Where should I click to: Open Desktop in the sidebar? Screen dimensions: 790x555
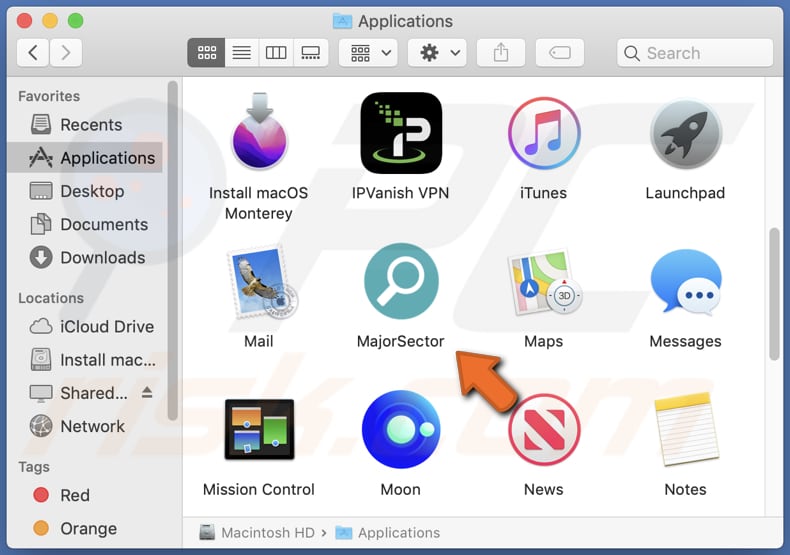click(x=85, y=191)
